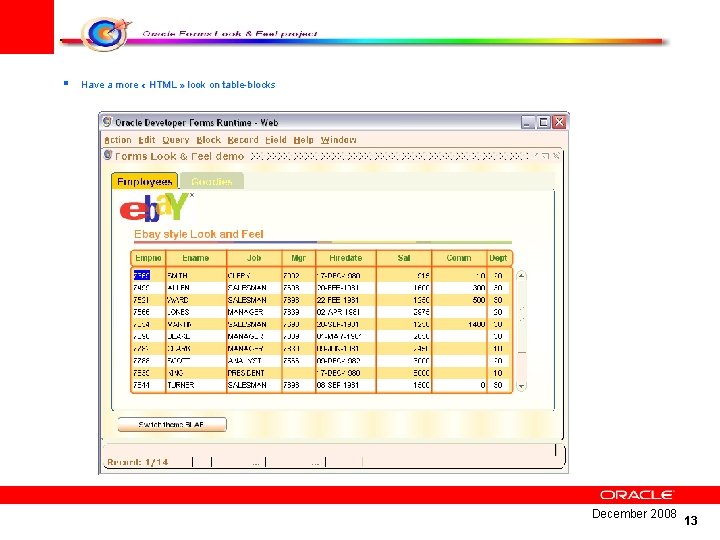Click the Comm value 1400 cell
Image resolution: width=720 pixels, height=540 pixels.
pos(459,324)
